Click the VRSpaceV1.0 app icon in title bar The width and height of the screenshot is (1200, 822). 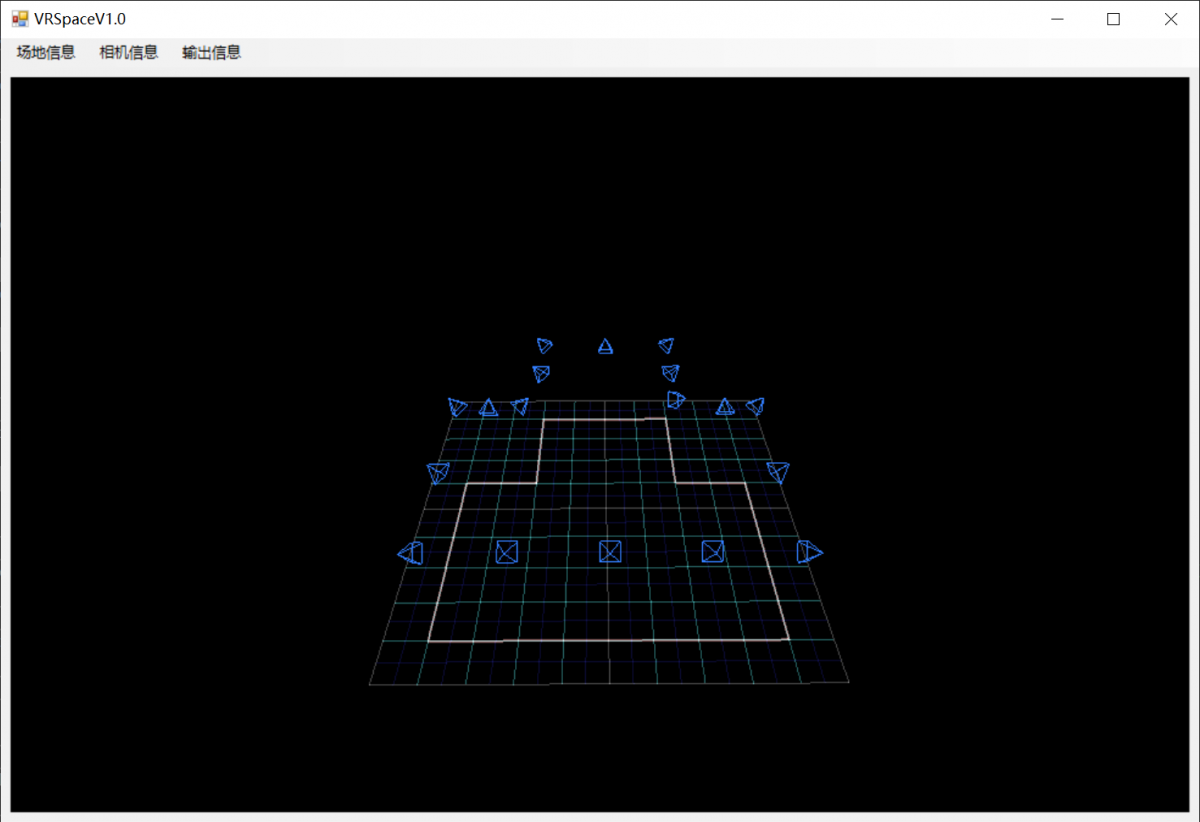(x=20, y=19)
